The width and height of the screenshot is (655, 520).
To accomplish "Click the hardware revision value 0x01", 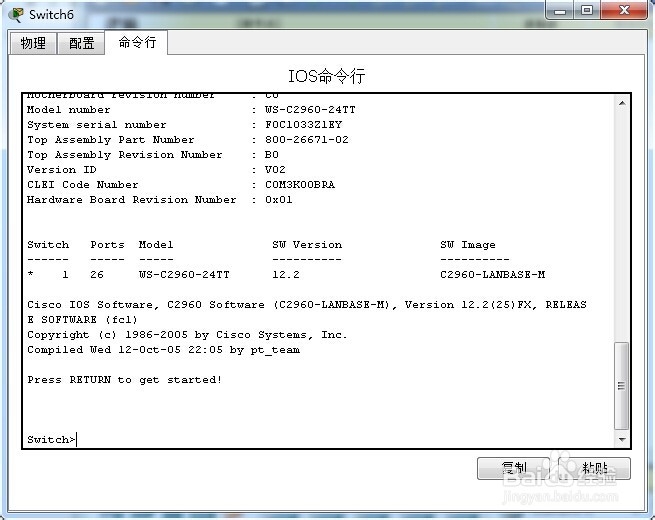I will (x=279, y=200).
